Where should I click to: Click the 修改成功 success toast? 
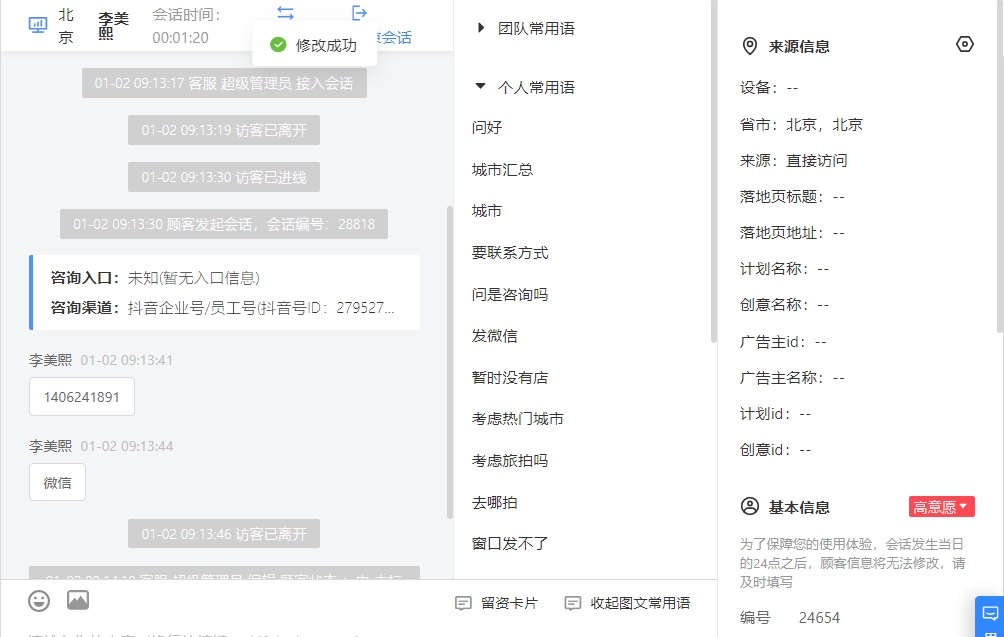[x=314, y=45]
